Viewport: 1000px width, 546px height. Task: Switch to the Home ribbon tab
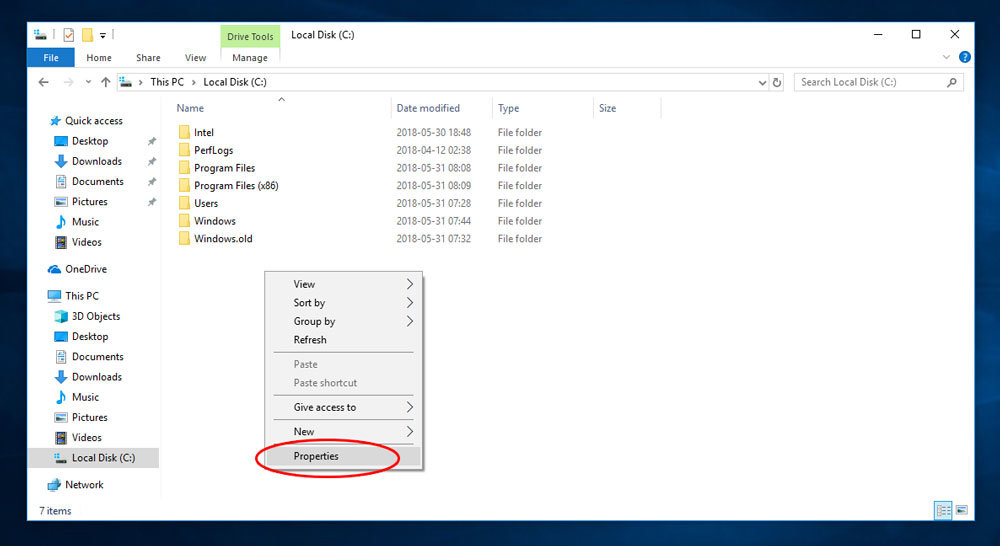pyautogui.click(x=99, y=57)
